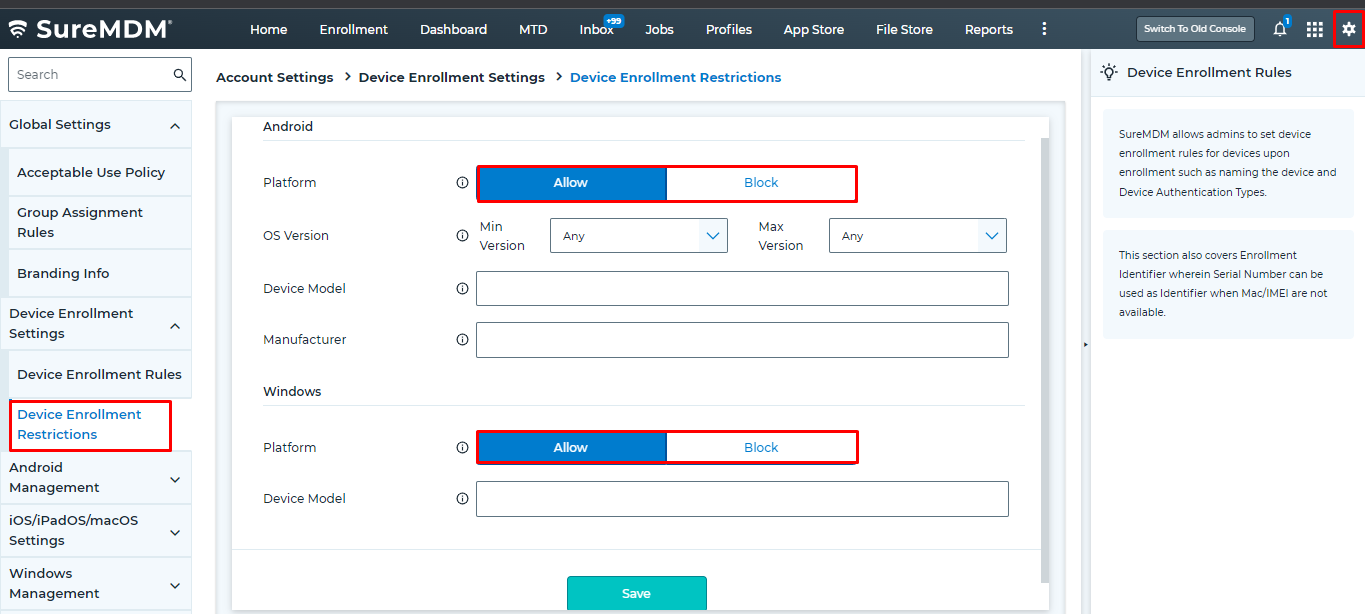Click the search magnifier icon
The image size is (1365, 614).
point(180,74)
